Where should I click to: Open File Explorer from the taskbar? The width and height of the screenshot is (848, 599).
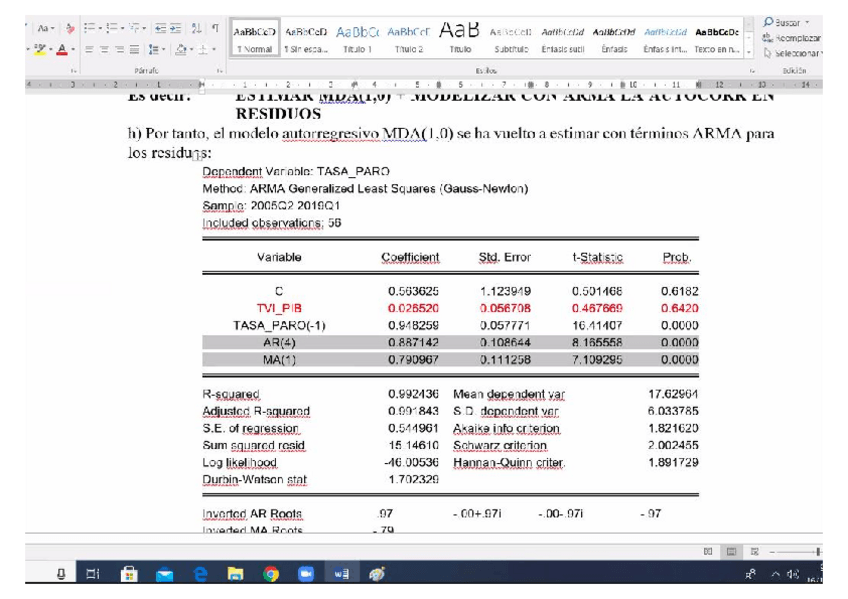tap(235, 574)
